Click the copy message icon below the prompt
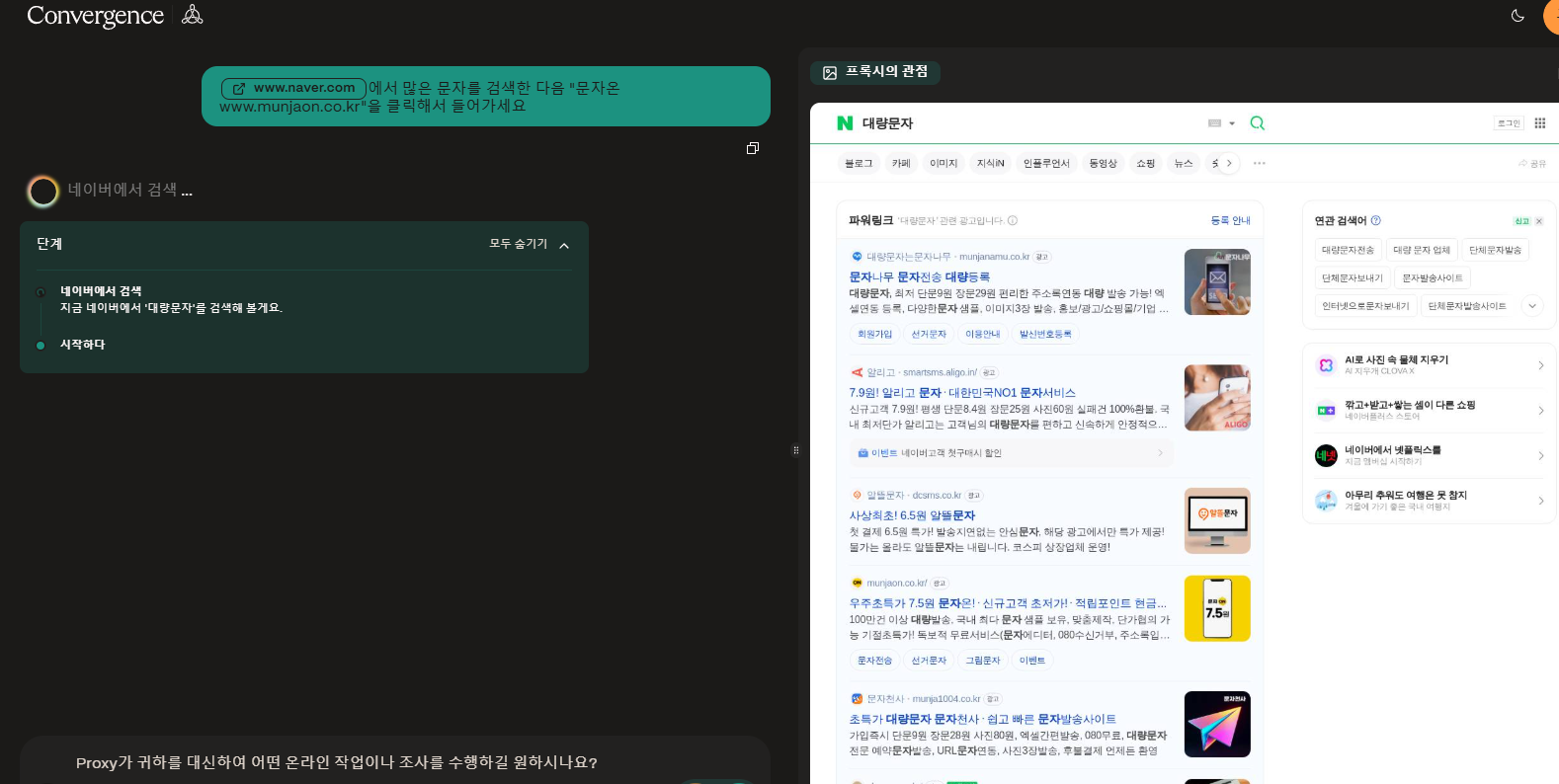 pos(753,148)
